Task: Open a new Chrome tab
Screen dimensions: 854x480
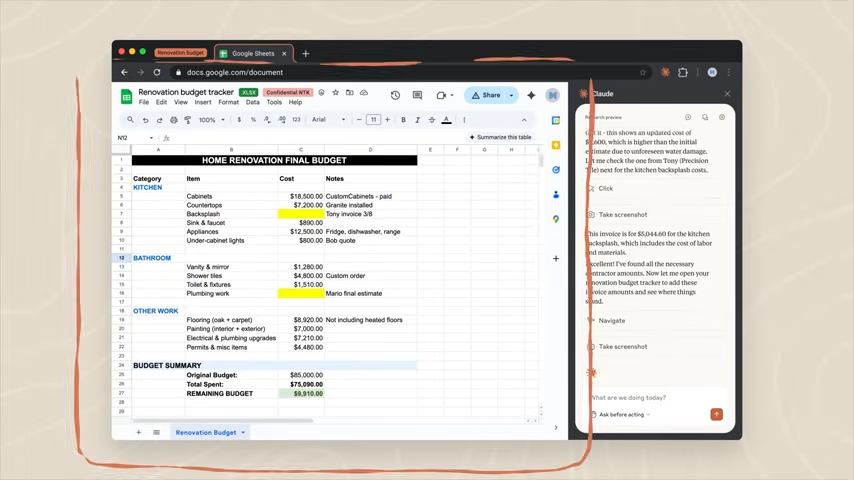Action: coord(306,53)
